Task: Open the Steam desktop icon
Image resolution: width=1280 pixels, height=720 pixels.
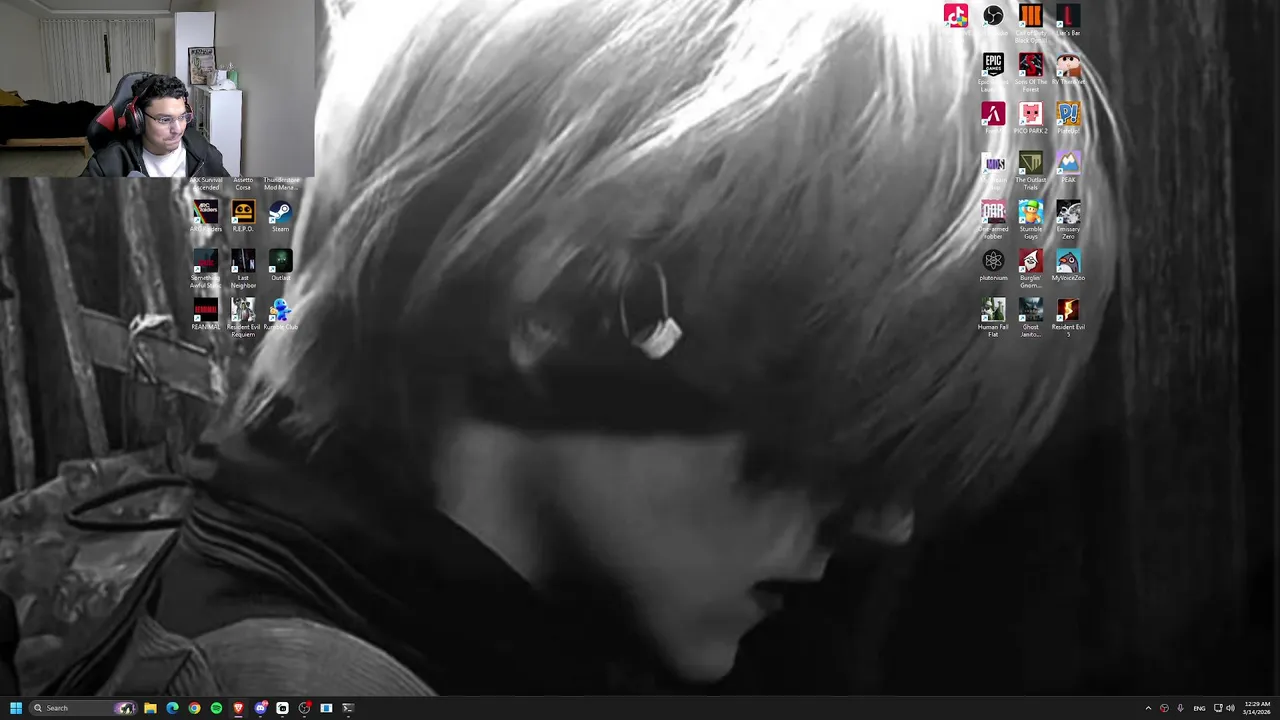Action: coord(280,216)
